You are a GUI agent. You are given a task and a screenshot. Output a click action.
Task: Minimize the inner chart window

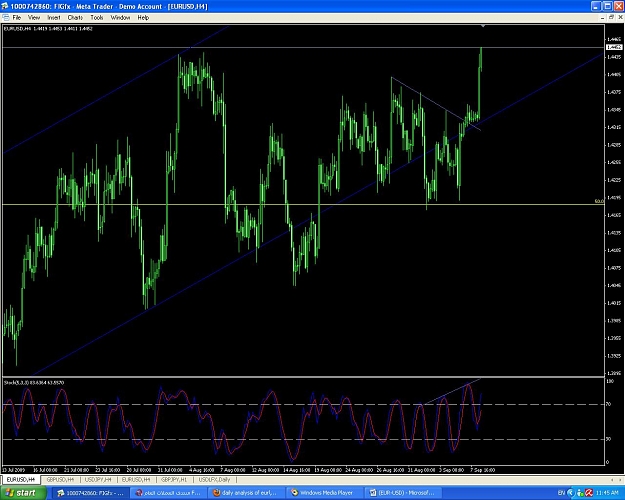603,18
